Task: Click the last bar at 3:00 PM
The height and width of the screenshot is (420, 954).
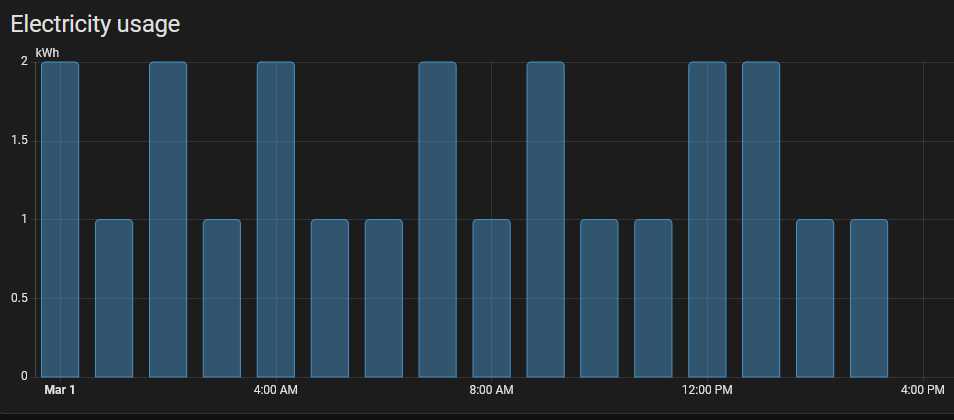Action: click(x=869, y=298)
